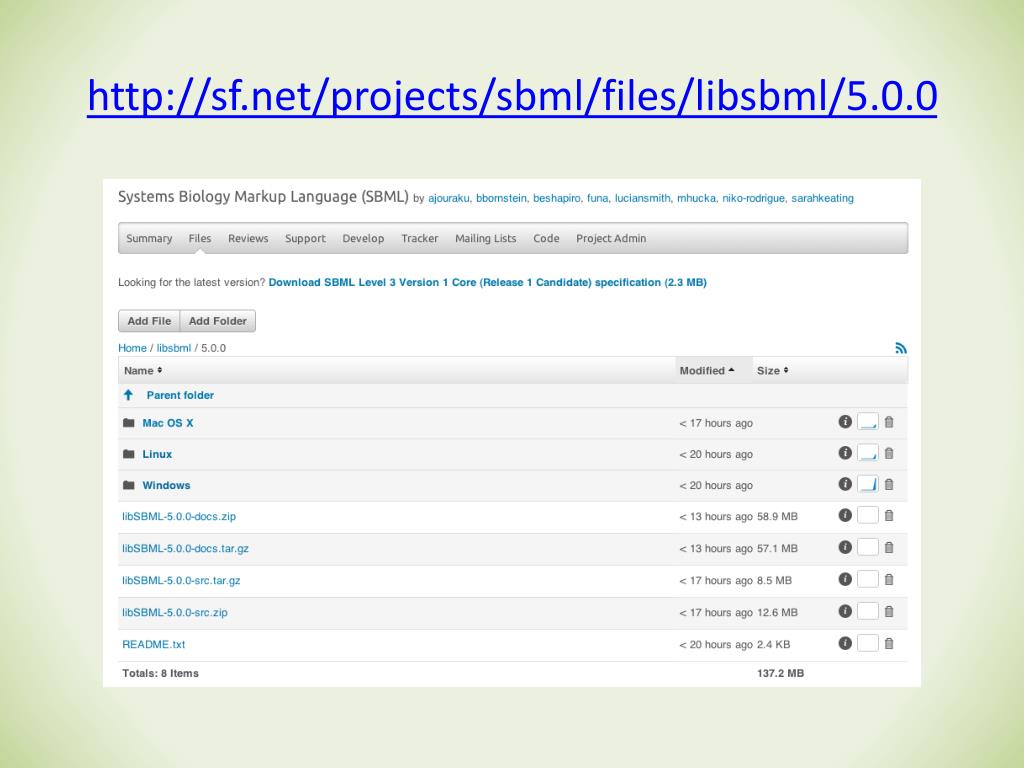The image size is (1024, 768).
Task: Open author profile sarahkeating
Action: pyautogui.click(x=822, y=198)
